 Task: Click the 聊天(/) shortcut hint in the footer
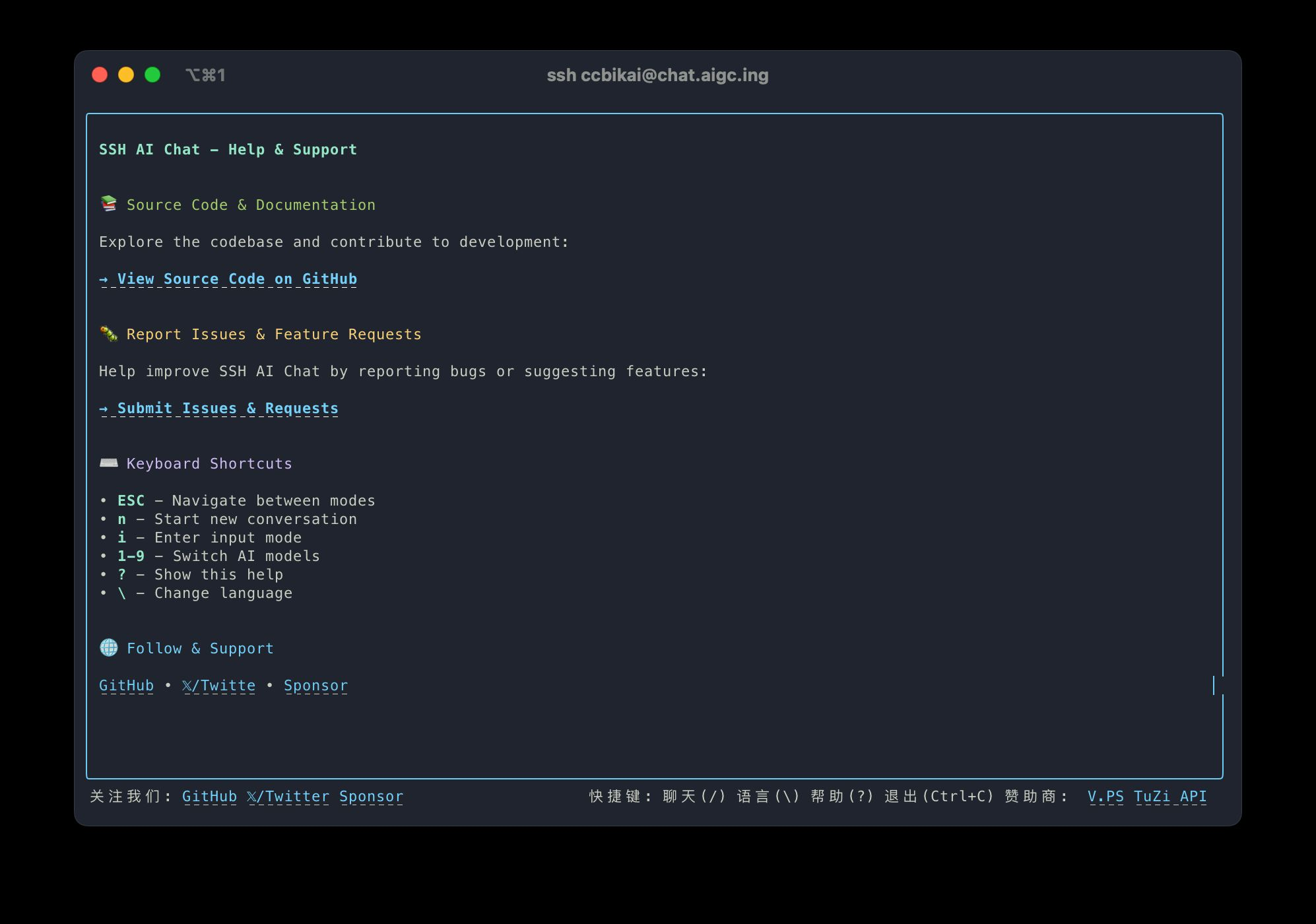(693, 797)
